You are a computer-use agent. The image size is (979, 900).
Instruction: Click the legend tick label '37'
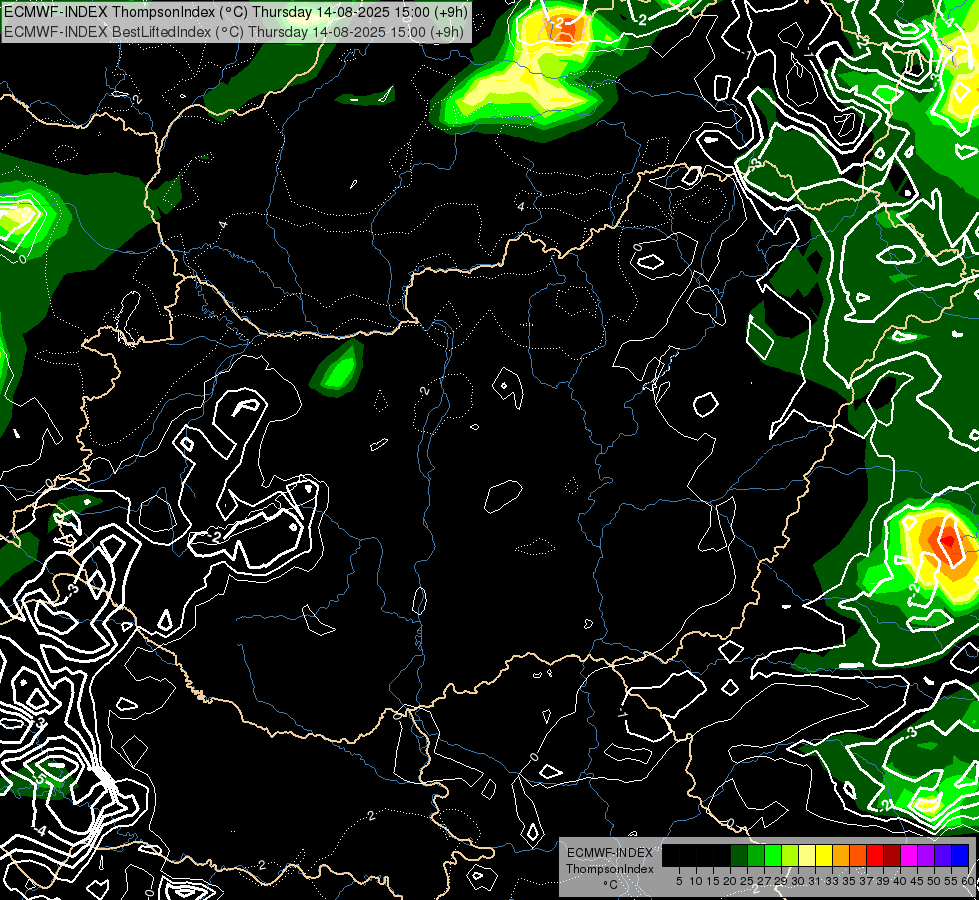(x=867, y=881)
